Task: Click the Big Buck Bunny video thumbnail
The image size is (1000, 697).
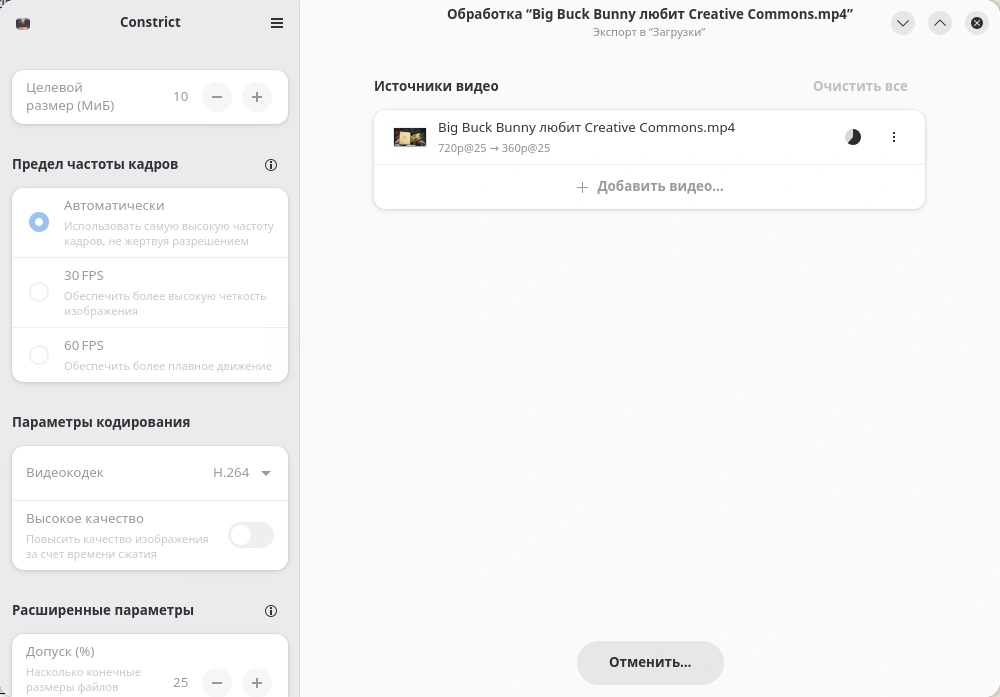Action: pos(410,137)
